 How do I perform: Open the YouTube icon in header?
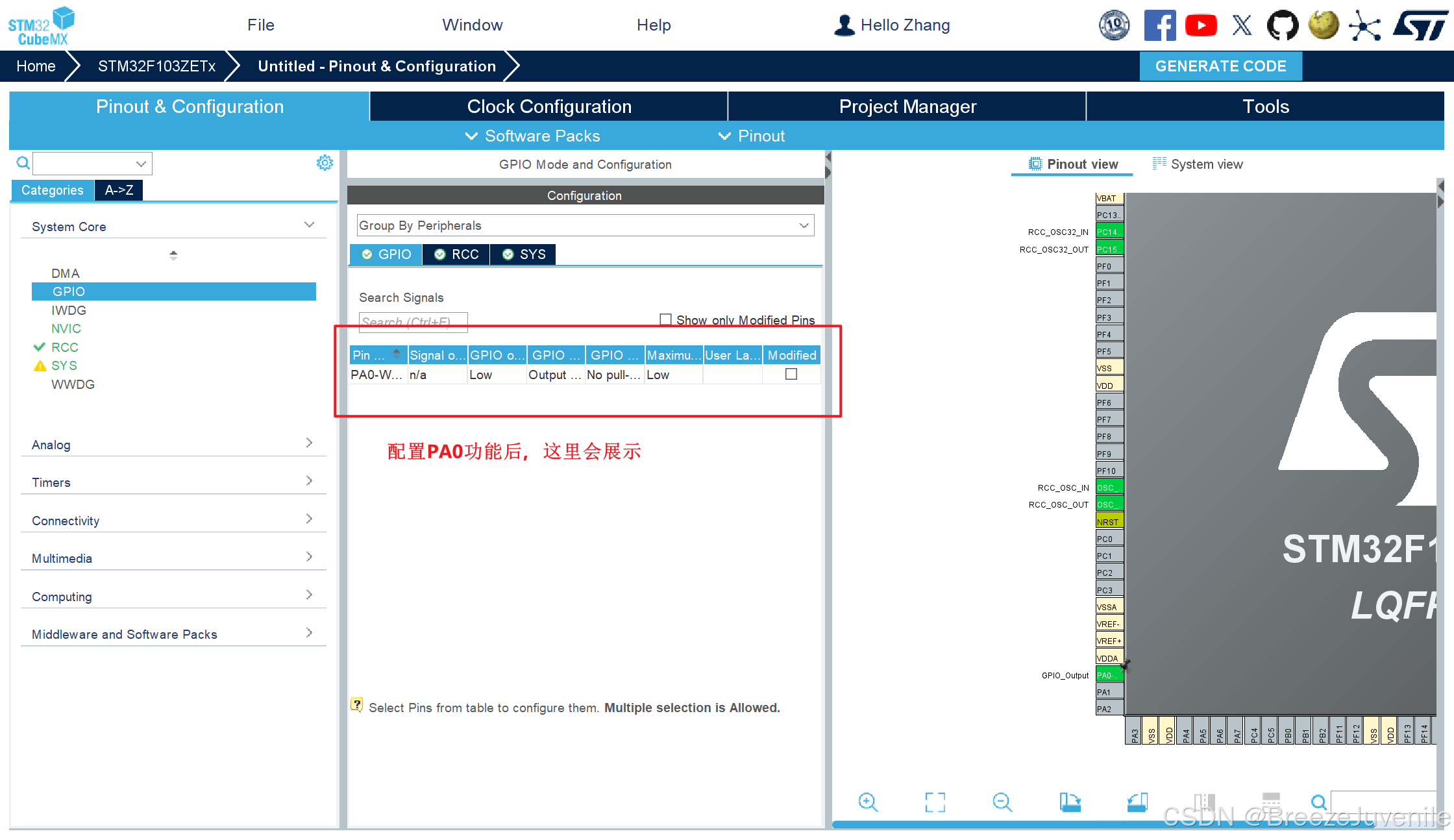[1201, 25]
